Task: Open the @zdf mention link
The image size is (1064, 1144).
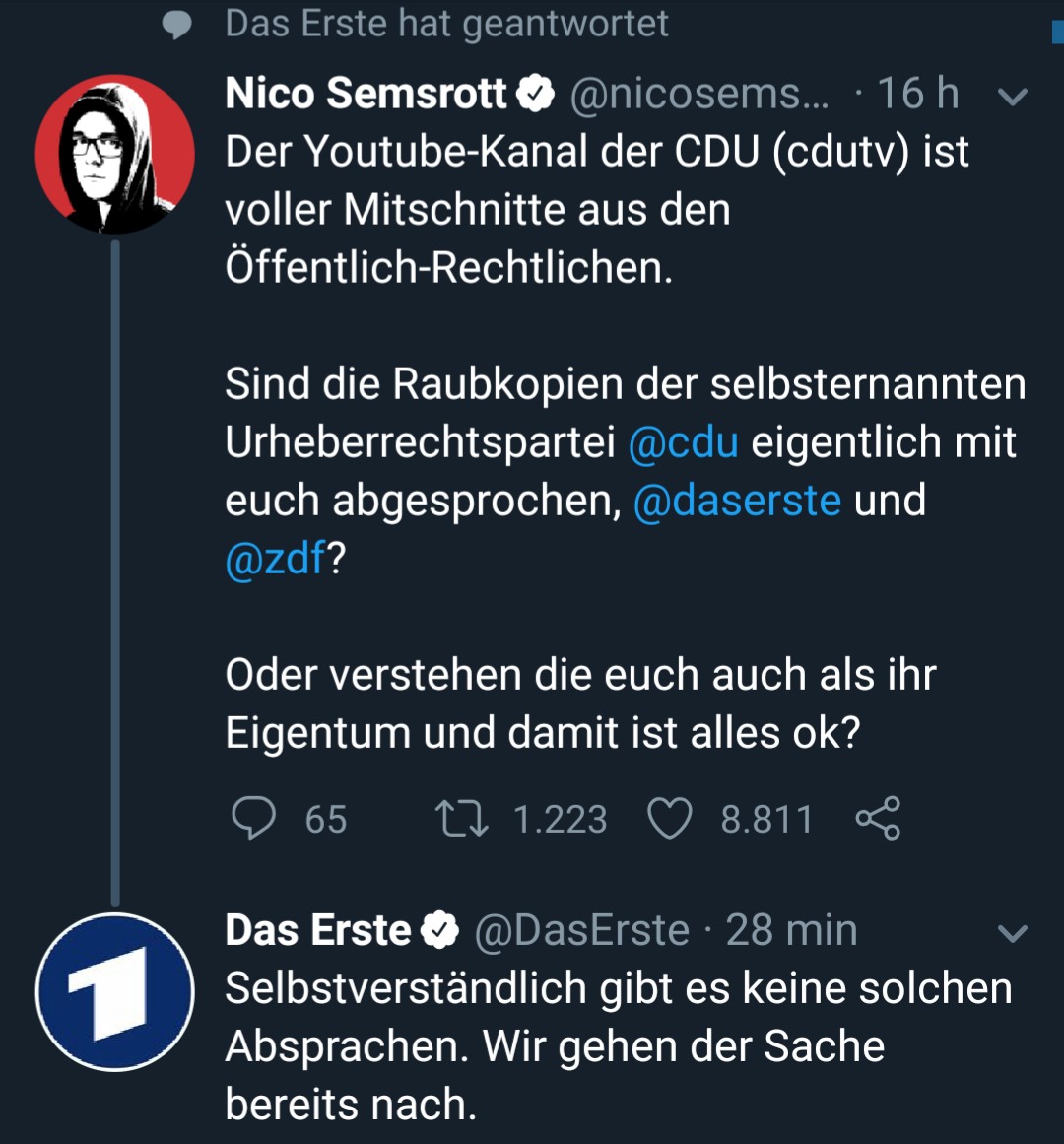Action: 275,559
